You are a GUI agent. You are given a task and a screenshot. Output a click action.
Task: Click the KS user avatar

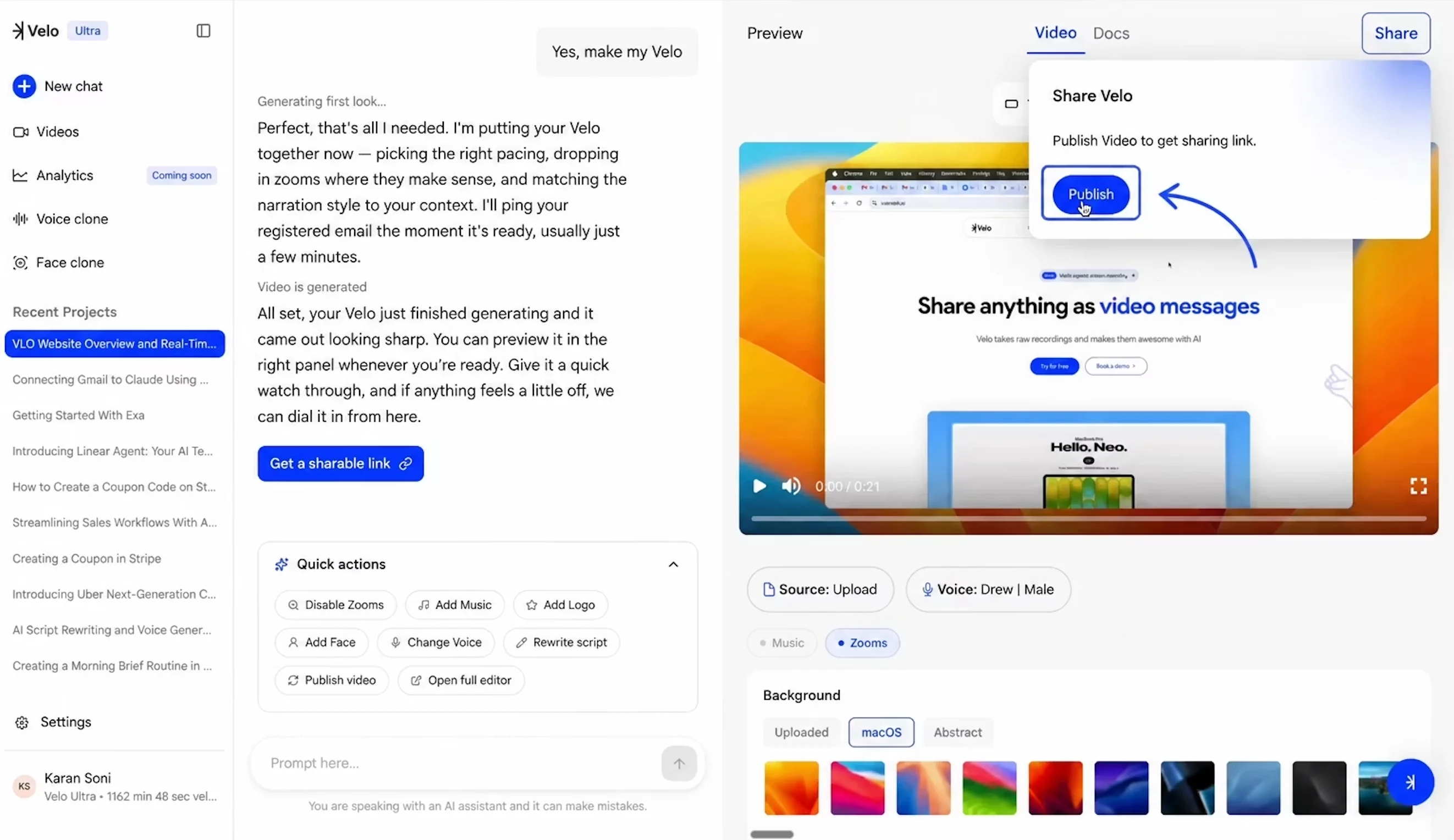tap(24, 786)
